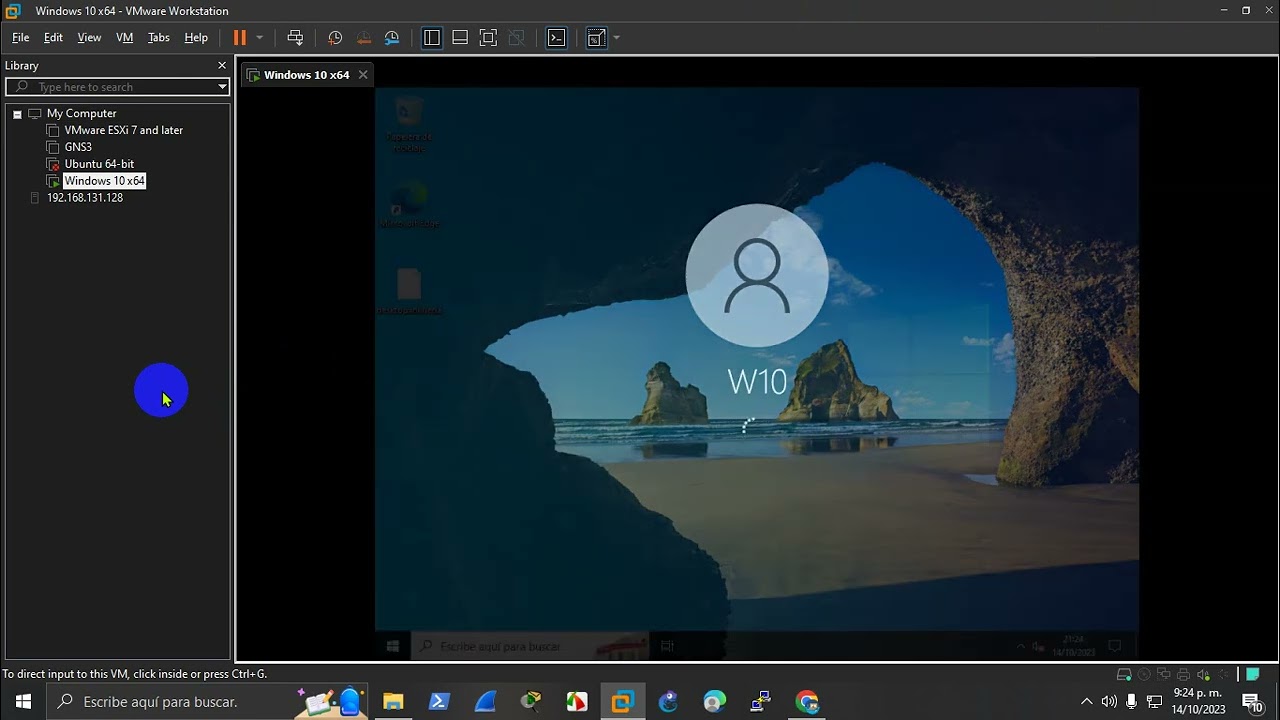Click the CD/DVD drive status icon
The width and height of the screenshot is (1280, 720).
pyautogui.click(x=1144, y=675)
